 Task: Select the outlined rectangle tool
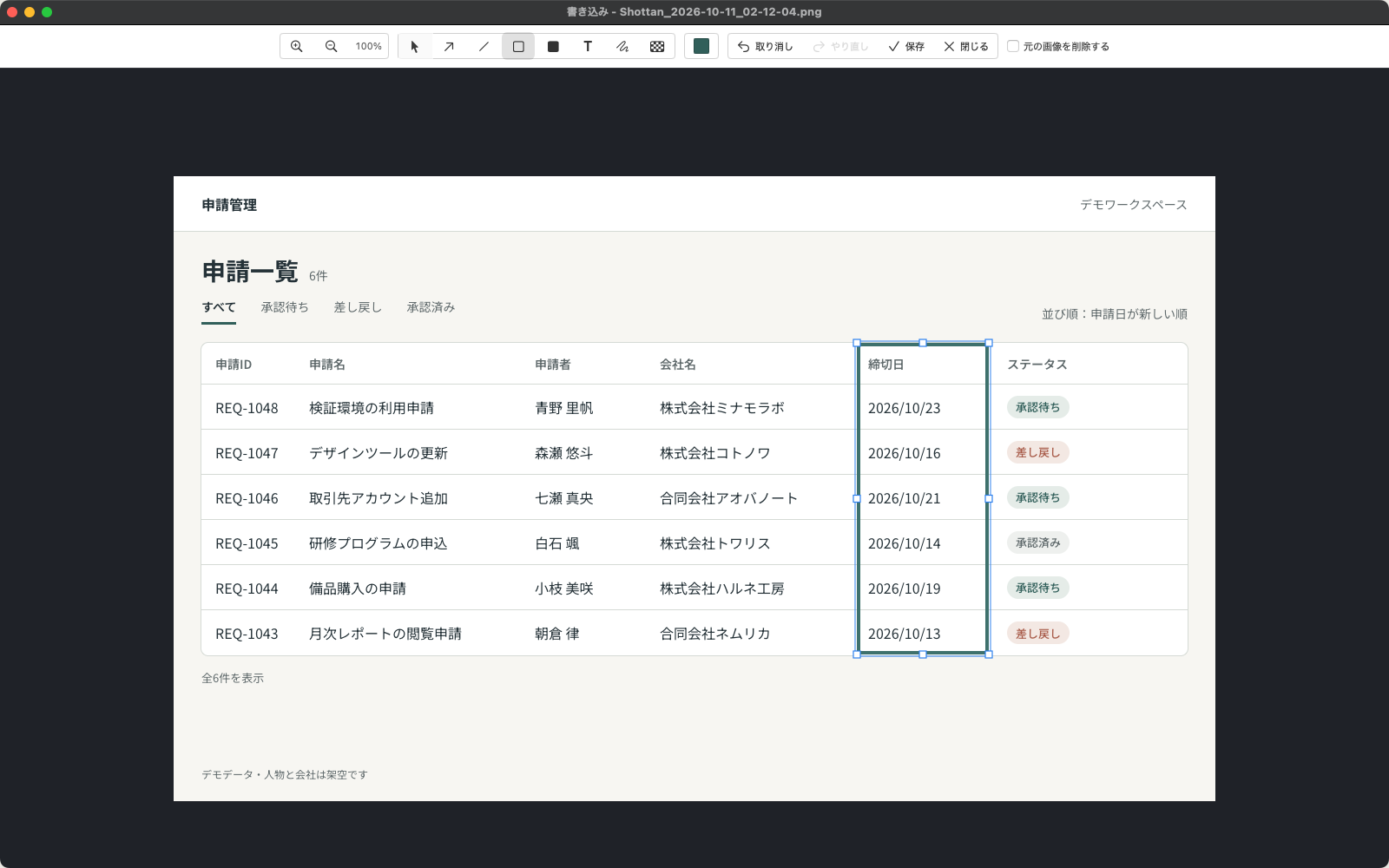click(518, 46)
